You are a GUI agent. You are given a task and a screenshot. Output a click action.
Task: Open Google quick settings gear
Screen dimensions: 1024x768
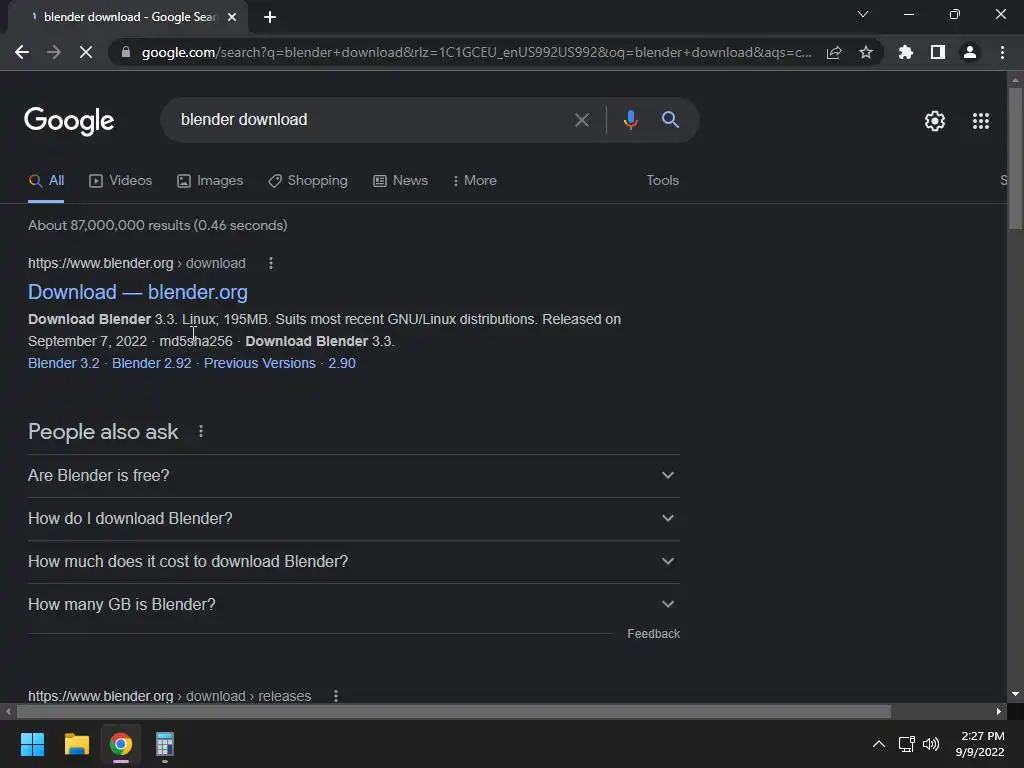tap(935, 121)
